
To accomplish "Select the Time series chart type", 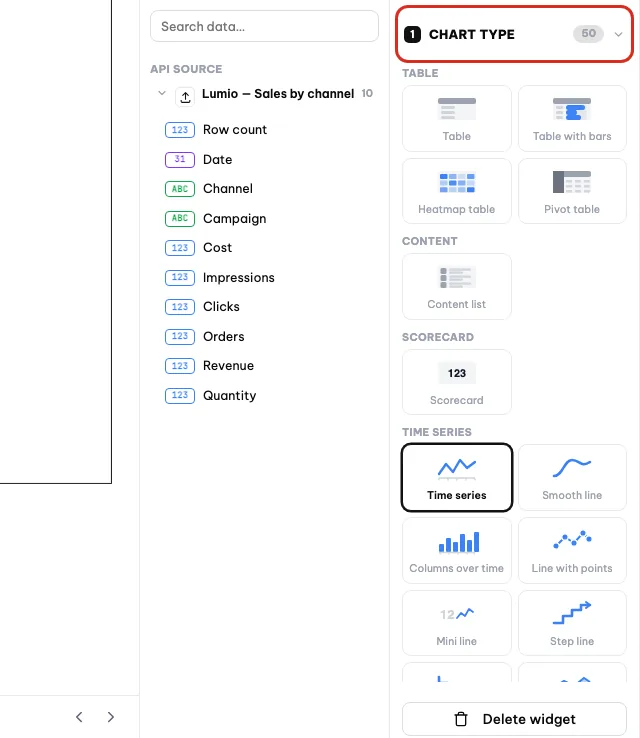I will [456, 477].
